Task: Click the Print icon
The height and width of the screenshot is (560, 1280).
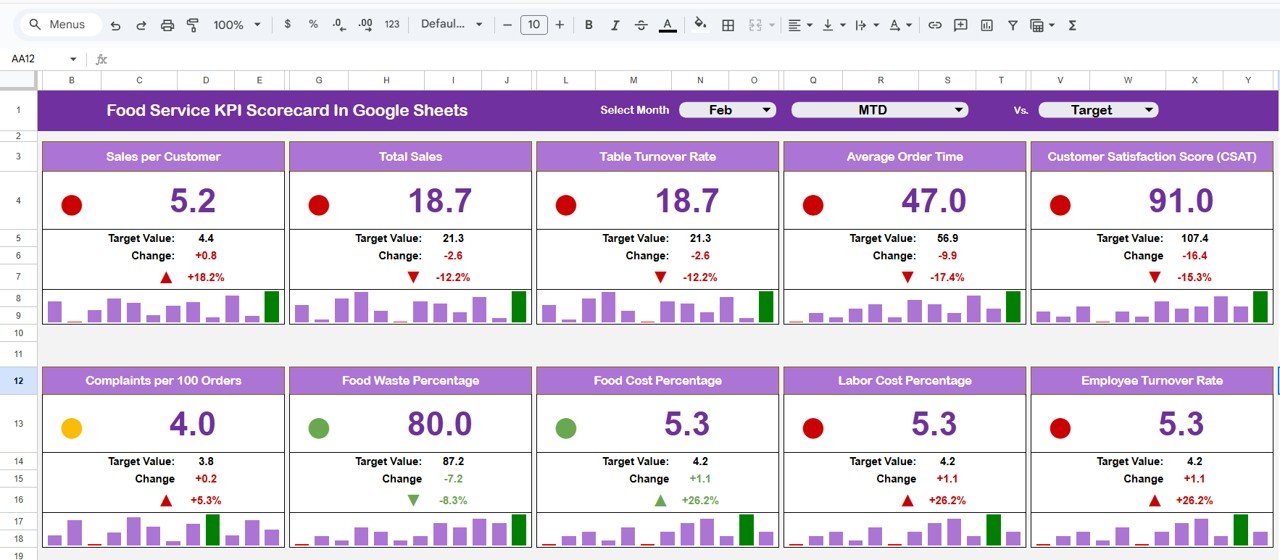Action: pos(168,25)
